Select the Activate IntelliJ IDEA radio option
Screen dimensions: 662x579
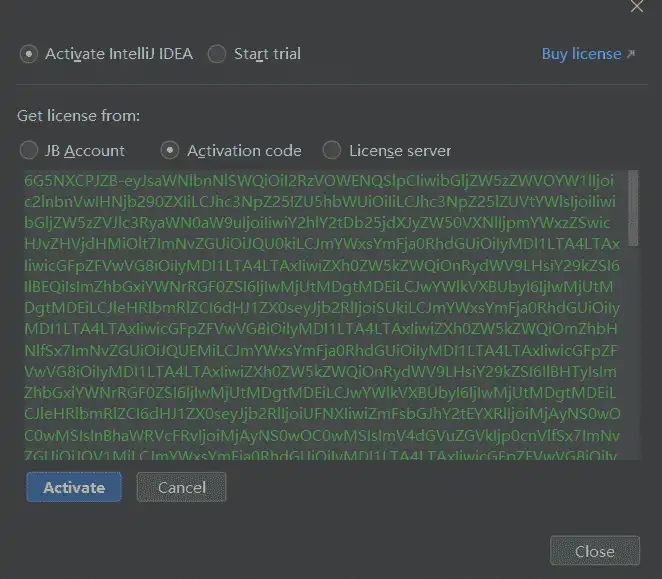(29, 54)
